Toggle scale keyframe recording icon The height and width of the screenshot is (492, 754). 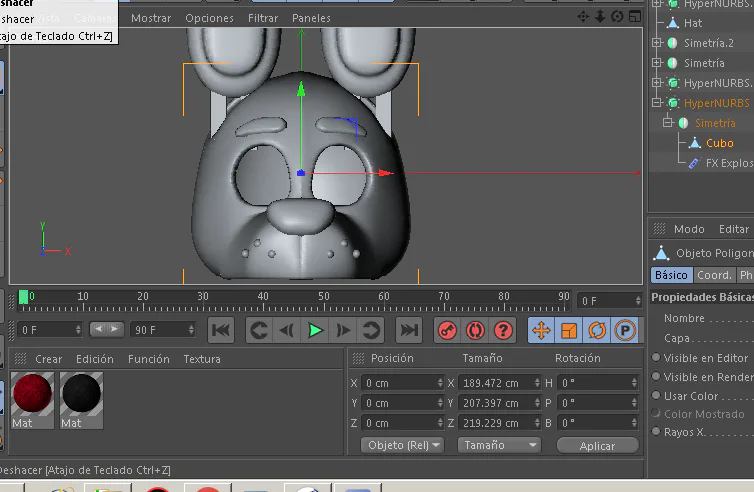pyautogui.click(x=569, y=330)
